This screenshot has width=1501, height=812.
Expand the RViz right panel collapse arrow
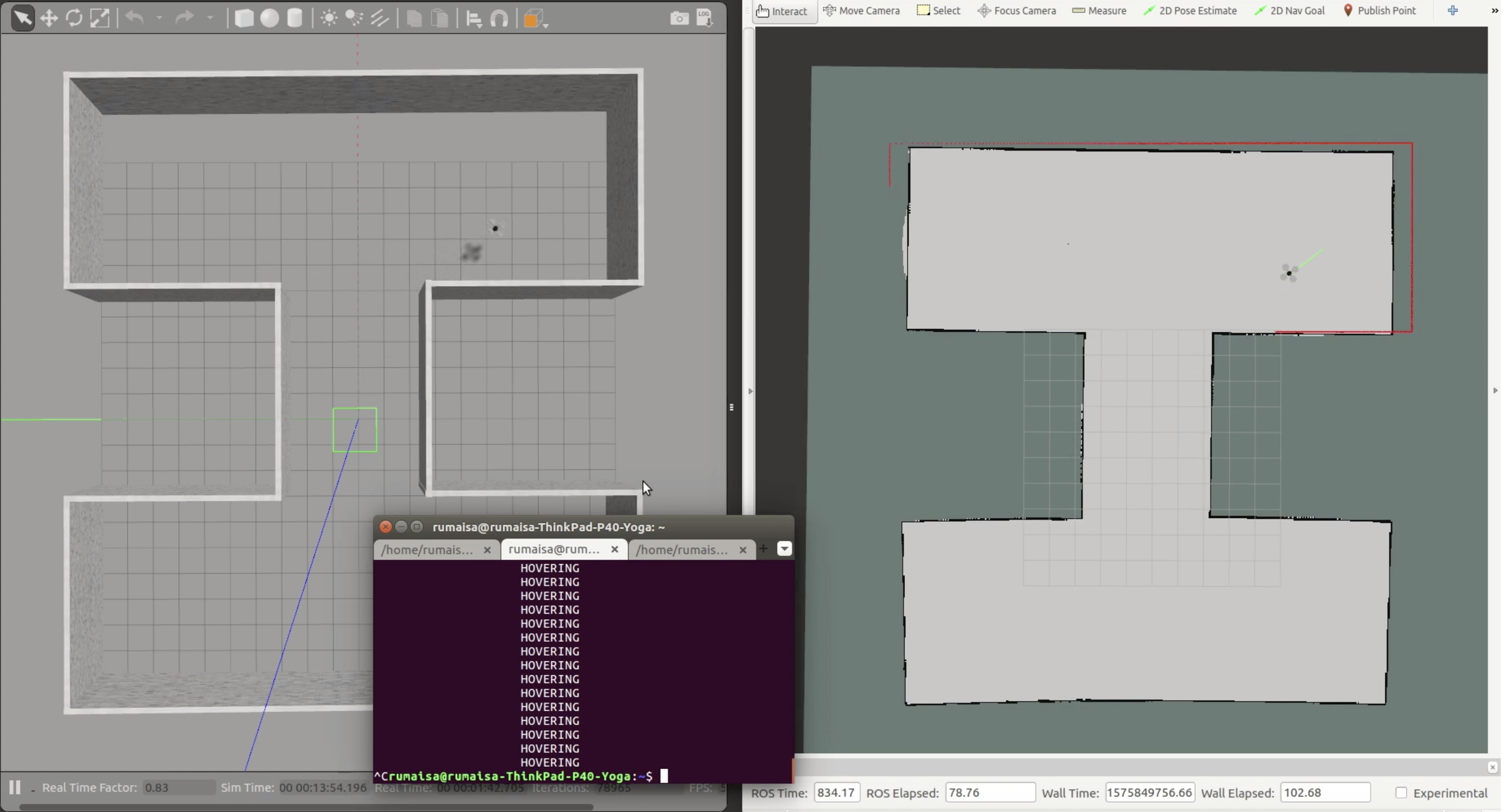[1495, 390]
